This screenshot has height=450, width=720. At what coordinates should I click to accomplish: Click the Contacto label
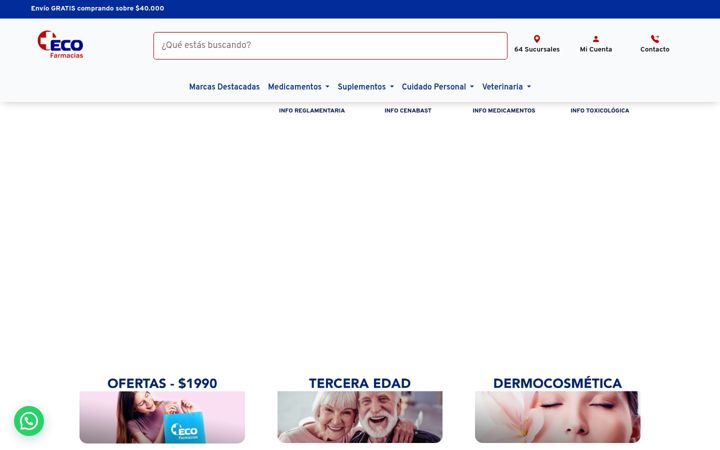coord(655,50)
